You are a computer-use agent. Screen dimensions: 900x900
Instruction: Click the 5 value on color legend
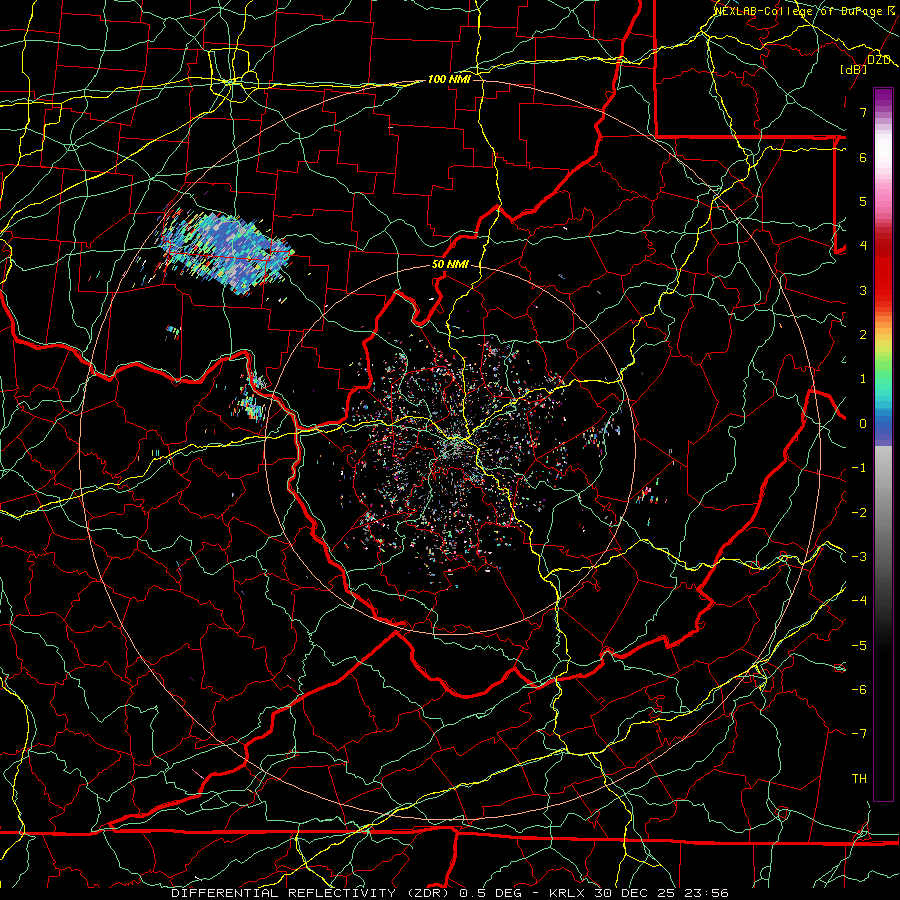coord(863,201)
